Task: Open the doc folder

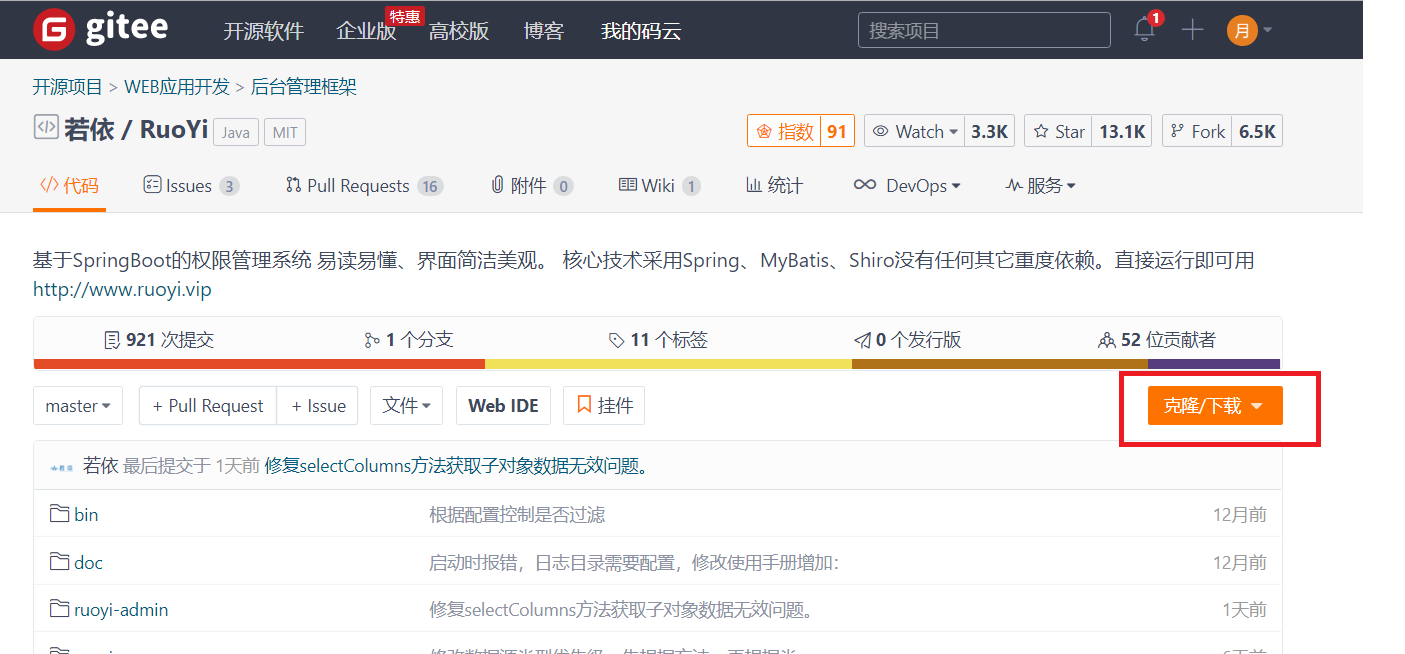Action: click(88, 562)
